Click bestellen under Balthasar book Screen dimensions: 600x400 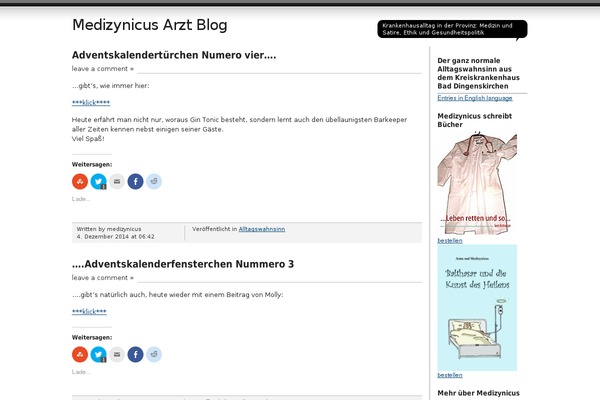tap(450, 375)
